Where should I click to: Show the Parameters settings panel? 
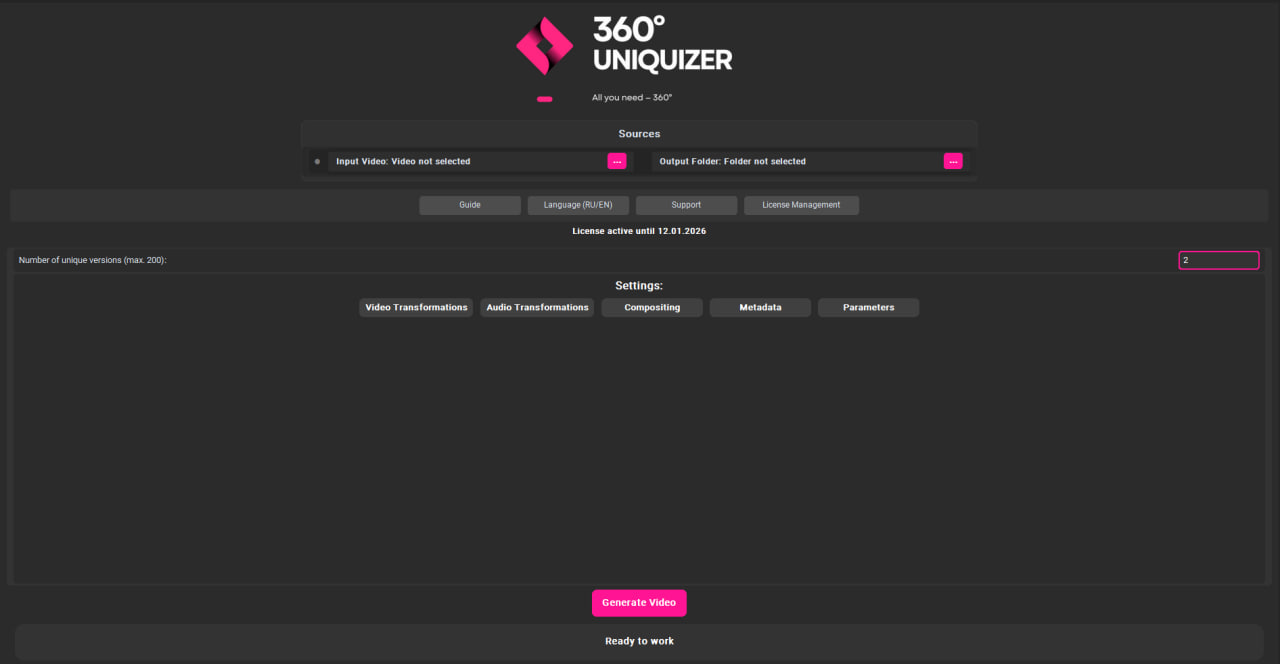868,307
